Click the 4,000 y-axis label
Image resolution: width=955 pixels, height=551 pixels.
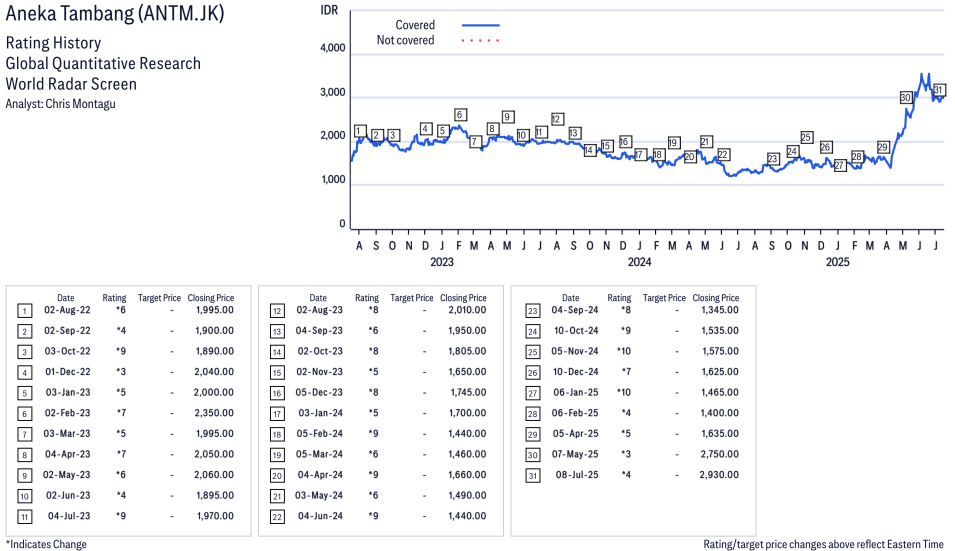coord(333,48)
